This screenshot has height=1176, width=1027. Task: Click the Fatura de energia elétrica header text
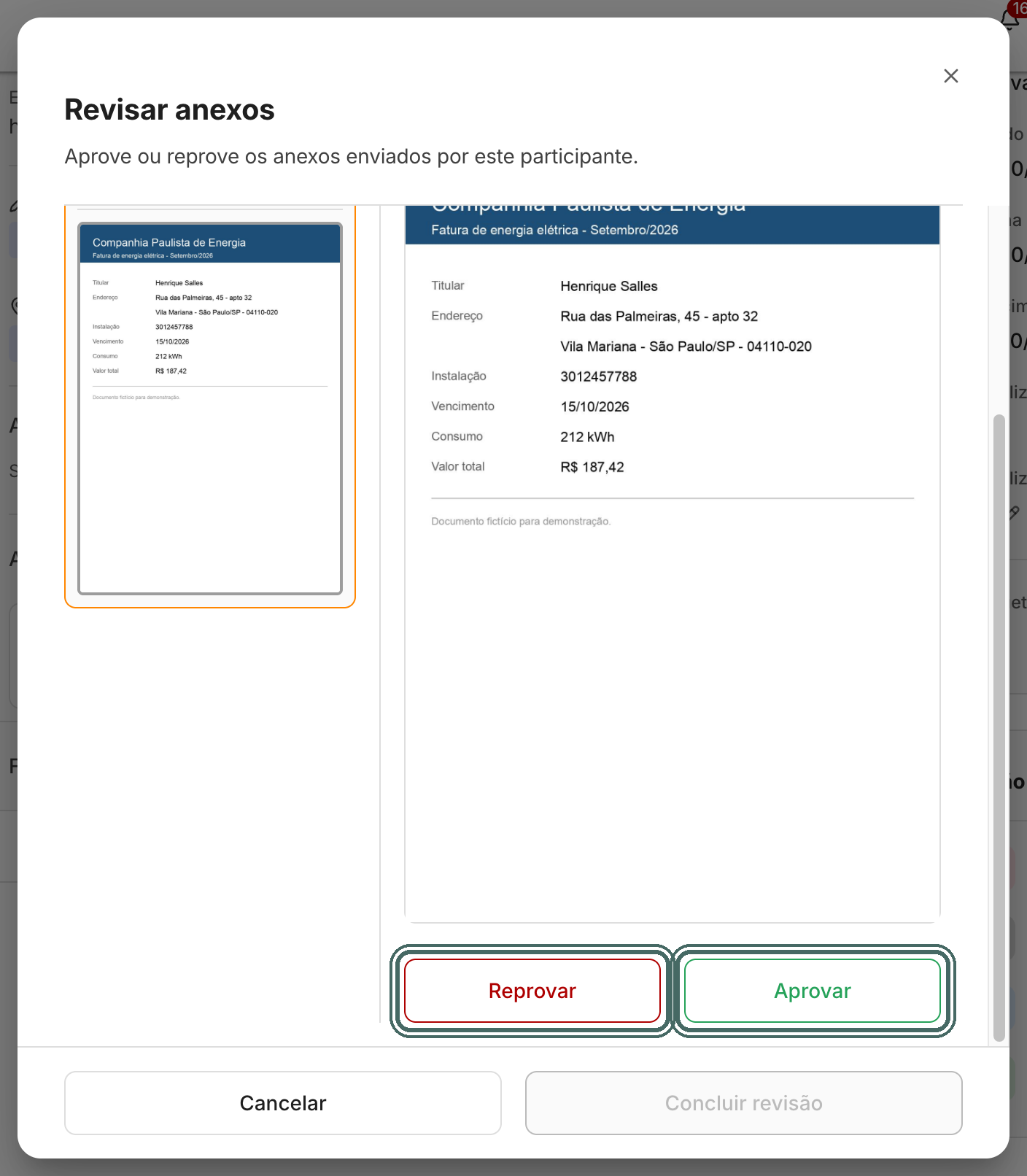[x=554, y=230]
